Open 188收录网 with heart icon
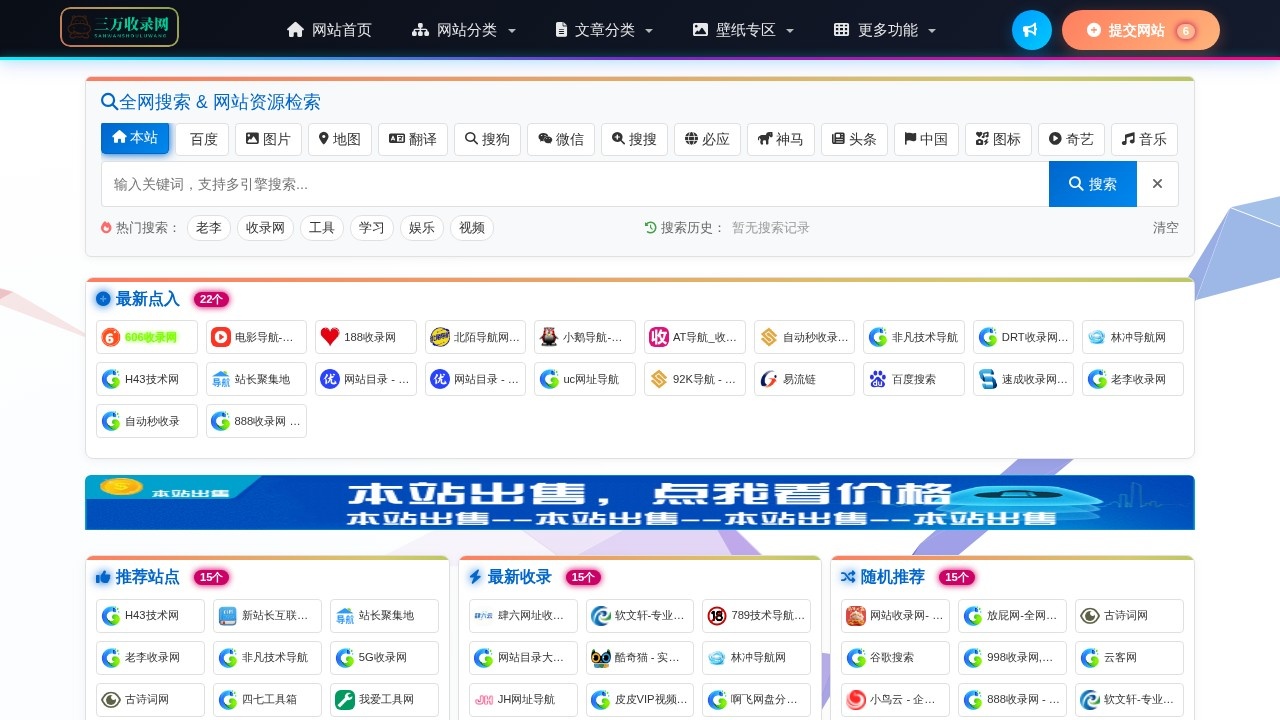 [366, 337]
